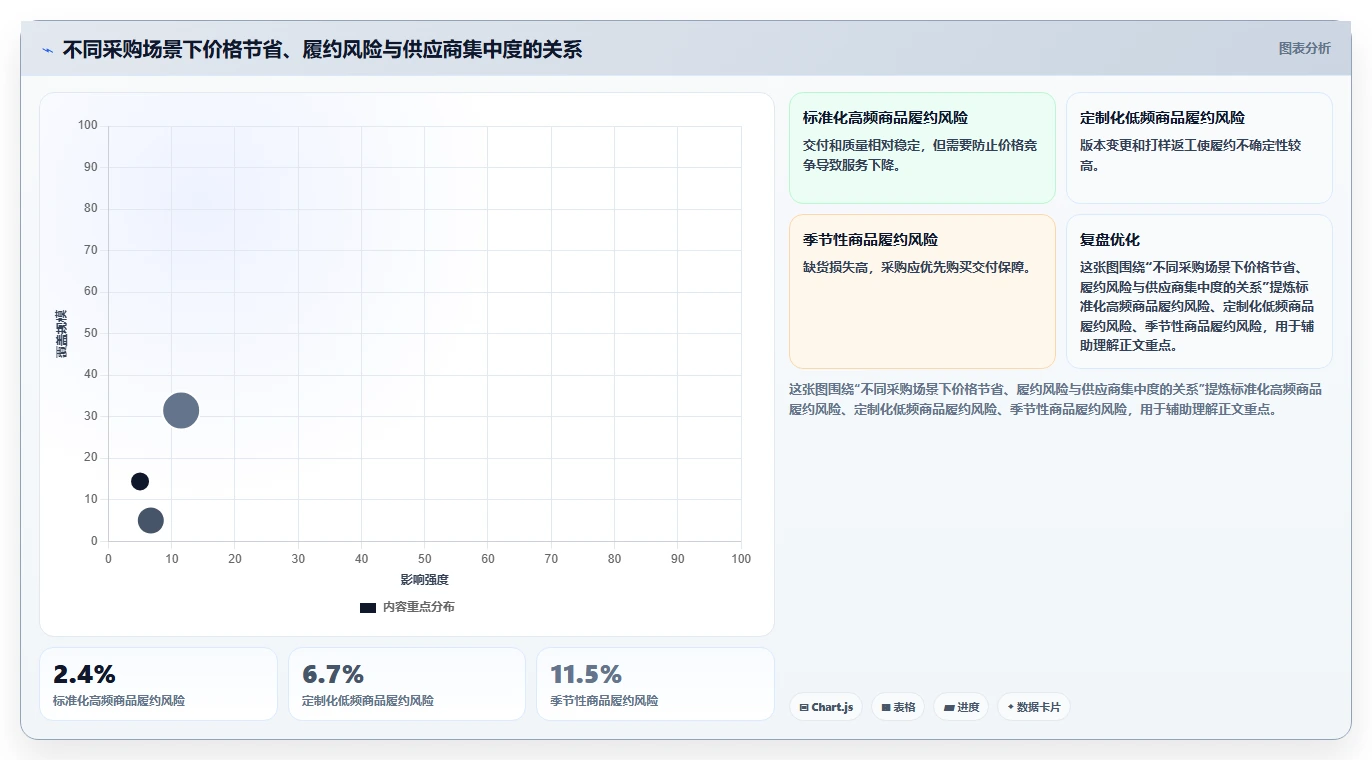Select the 季节性商品履约风险 orange card

coord(922,291)
